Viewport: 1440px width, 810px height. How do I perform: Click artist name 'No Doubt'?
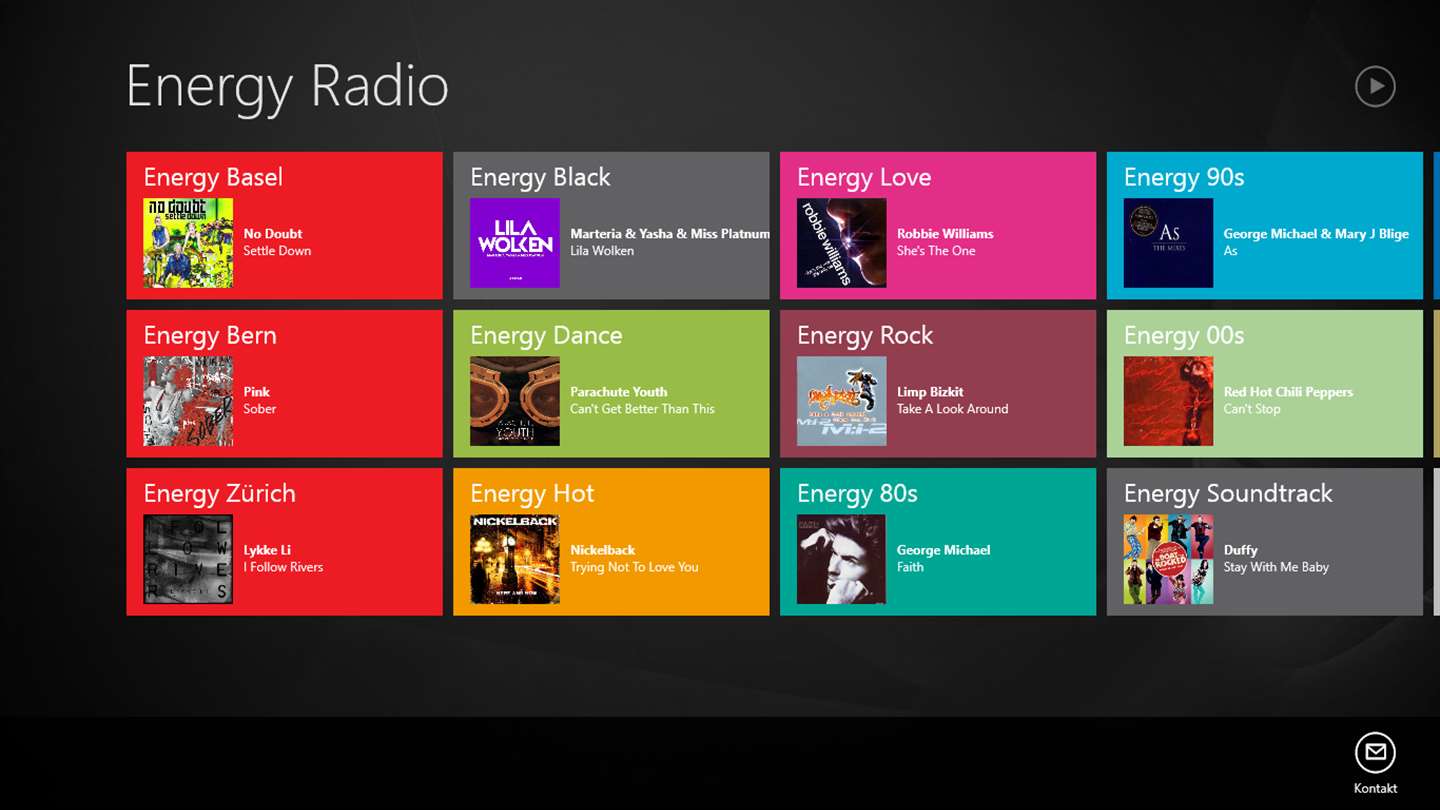click(x=273, y=234)
